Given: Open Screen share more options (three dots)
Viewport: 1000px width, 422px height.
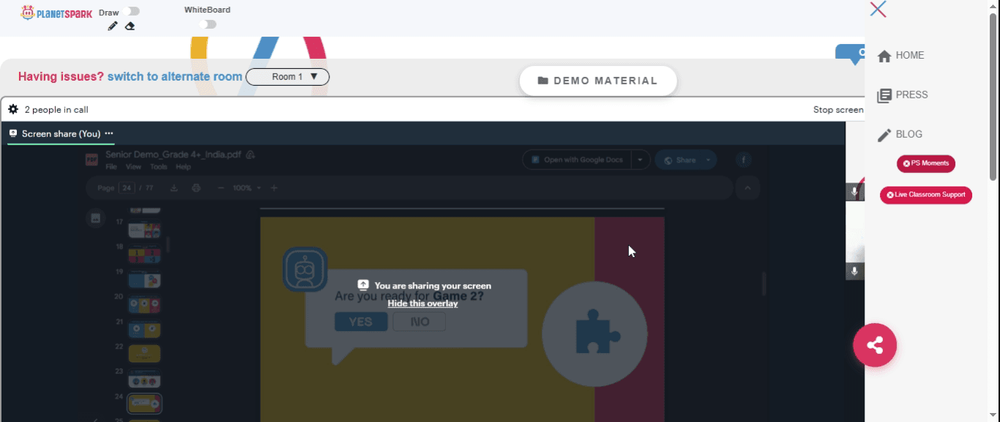Looking at the screenshot, I should click(109, 133).
